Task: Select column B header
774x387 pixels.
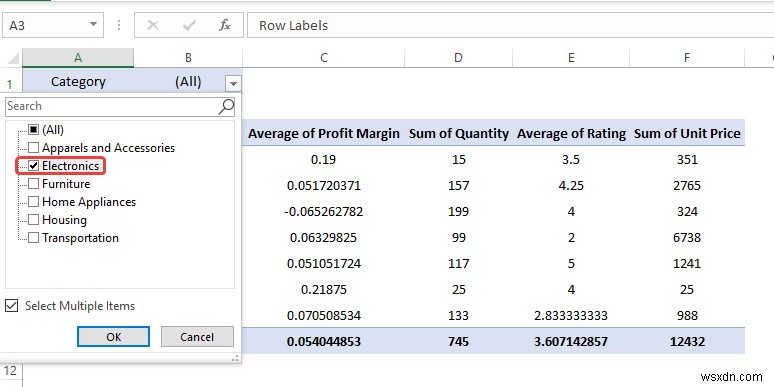Action: [x=188, y=58]
